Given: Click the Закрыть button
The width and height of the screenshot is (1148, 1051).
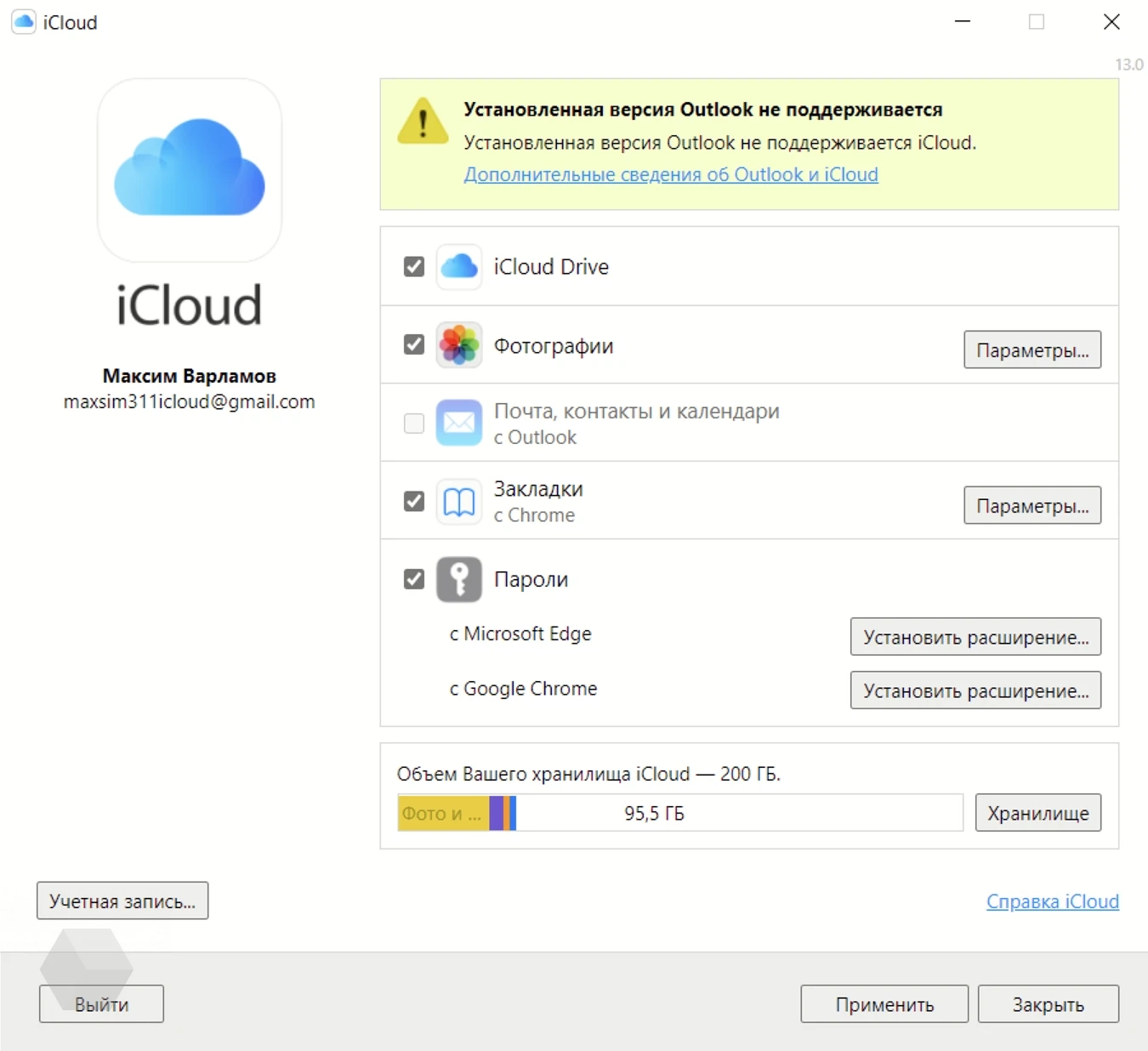Looking at the screenshot, I should point(1049,1004).
